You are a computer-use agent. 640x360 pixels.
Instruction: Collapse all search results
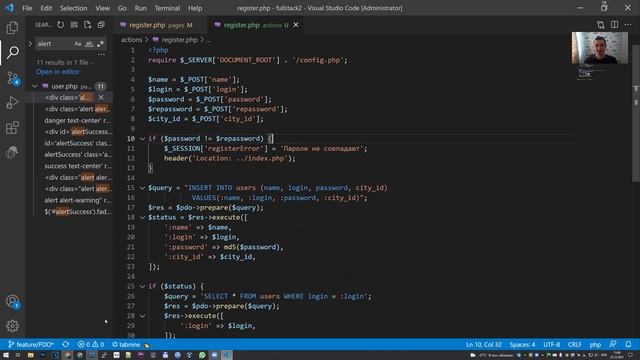click(x=101, y=25)
